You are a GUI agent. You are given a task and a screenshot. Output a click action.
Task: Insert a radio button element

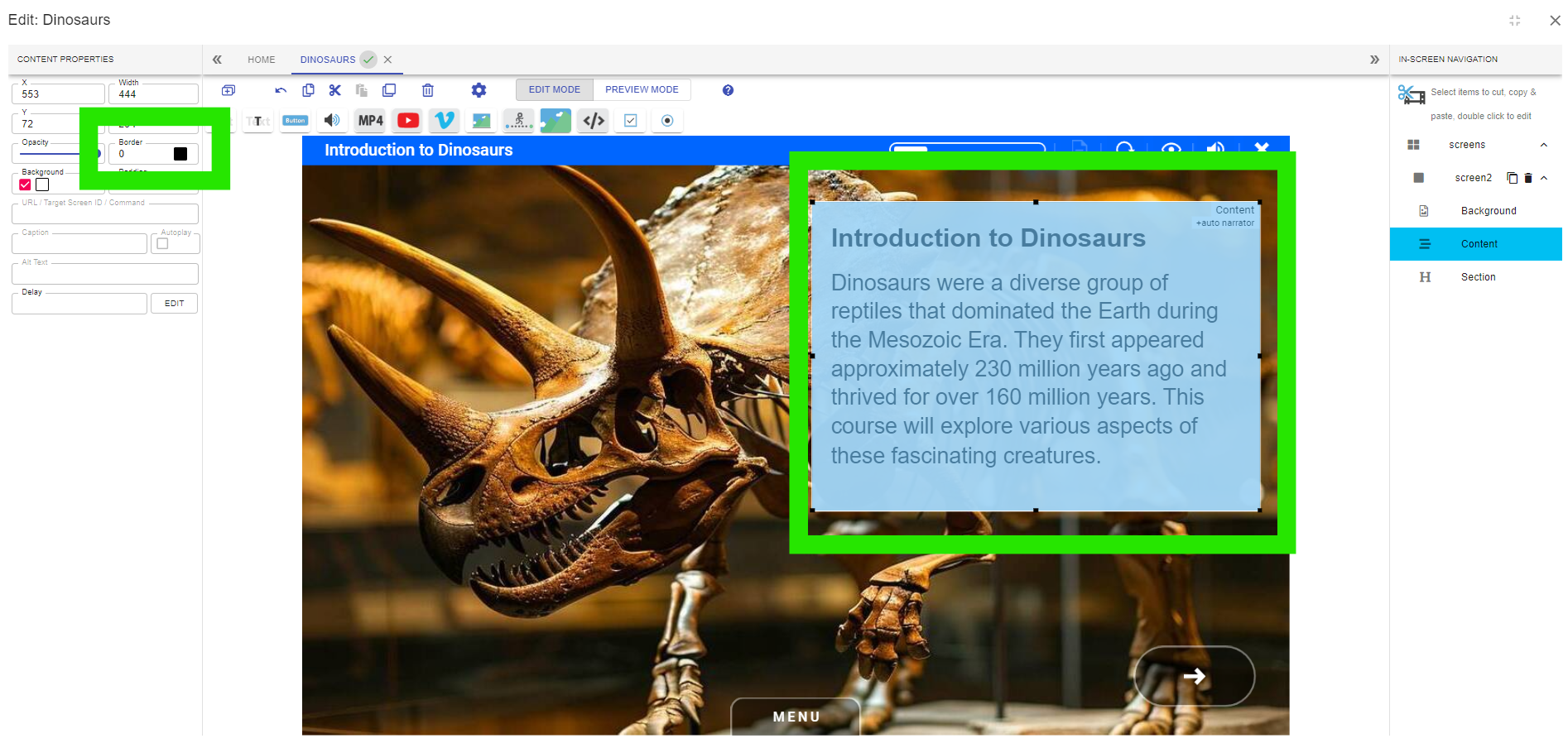tap(667, 121)
